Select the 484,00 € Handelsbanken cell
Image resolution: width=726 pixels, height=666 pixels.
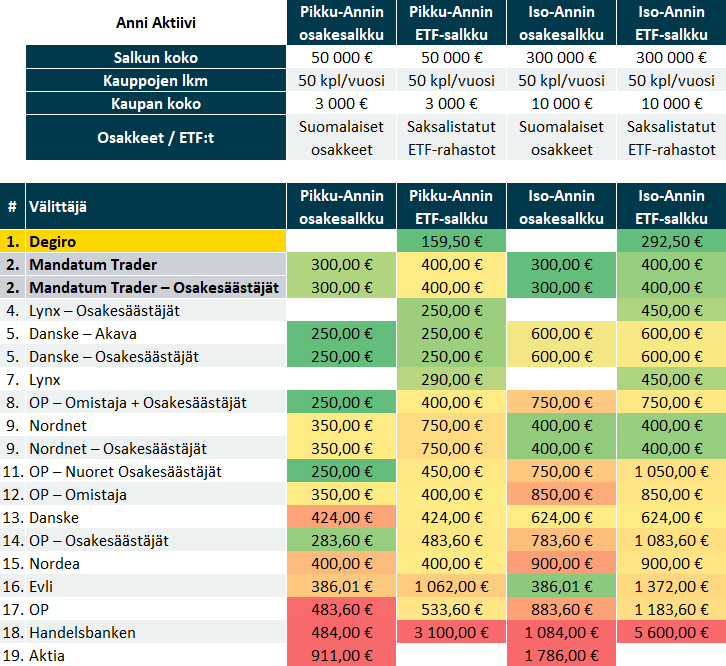coord(341,633)
